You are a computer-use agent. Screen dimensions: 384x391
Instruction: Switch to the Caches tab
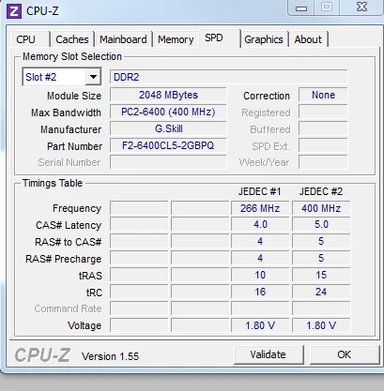(x=72, y=39)
